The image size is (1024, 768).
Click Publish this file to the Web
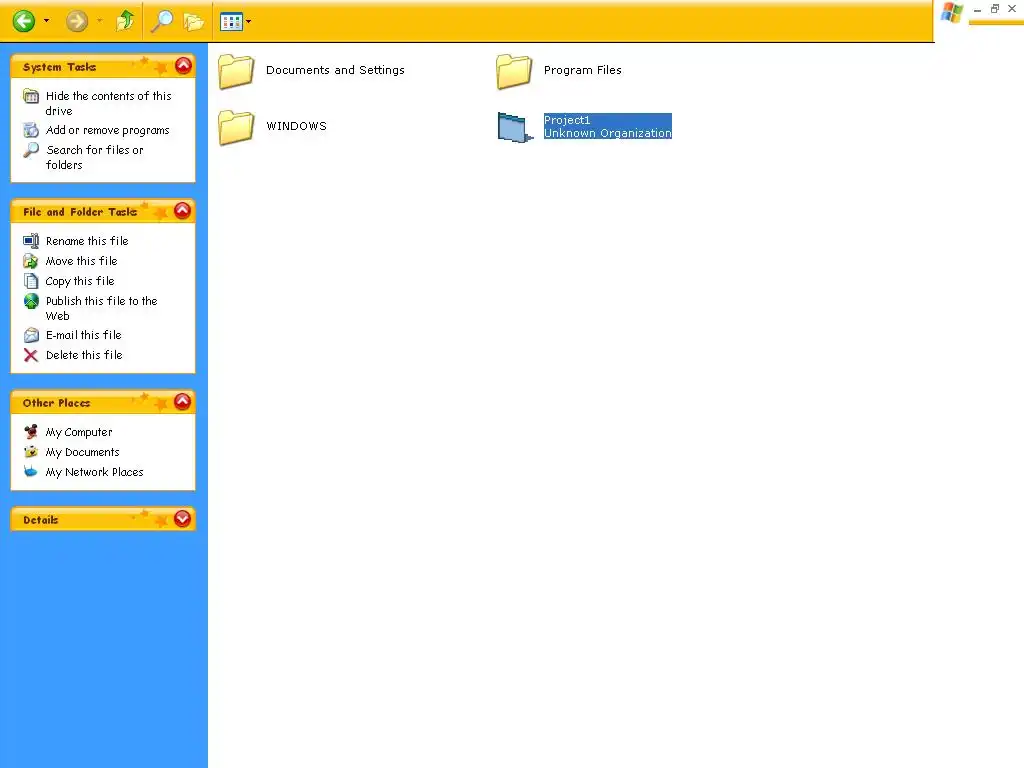click(101, 308)
